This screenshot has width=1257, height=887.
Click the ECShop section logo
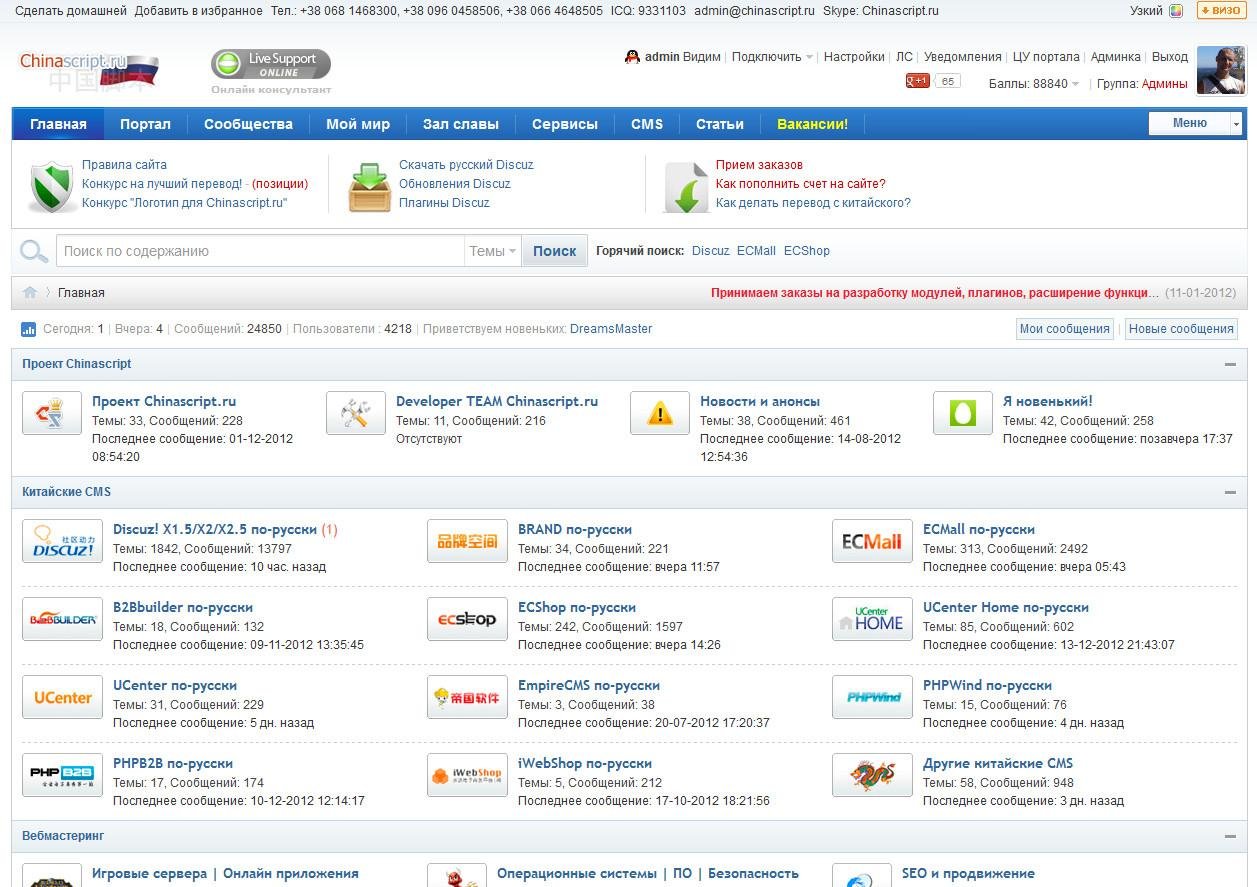(467, 619)
